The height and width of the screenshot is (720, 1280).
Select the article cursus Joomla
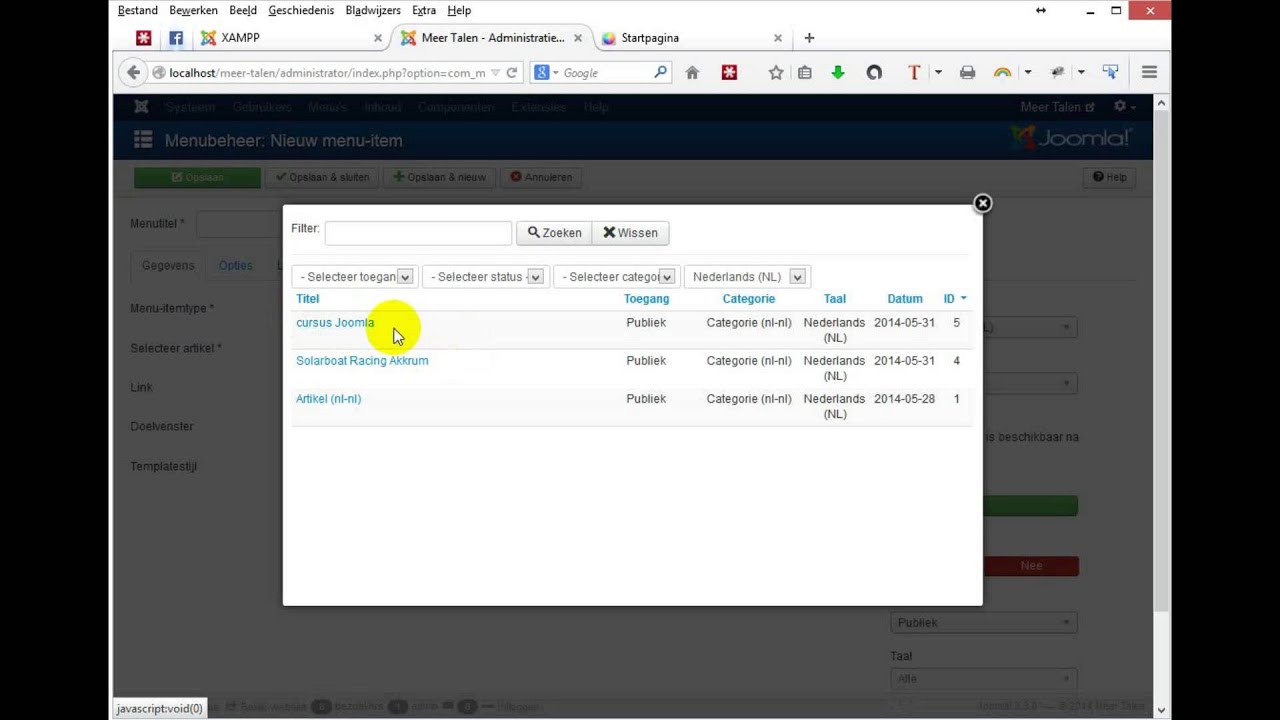click(x=335, y=323)
